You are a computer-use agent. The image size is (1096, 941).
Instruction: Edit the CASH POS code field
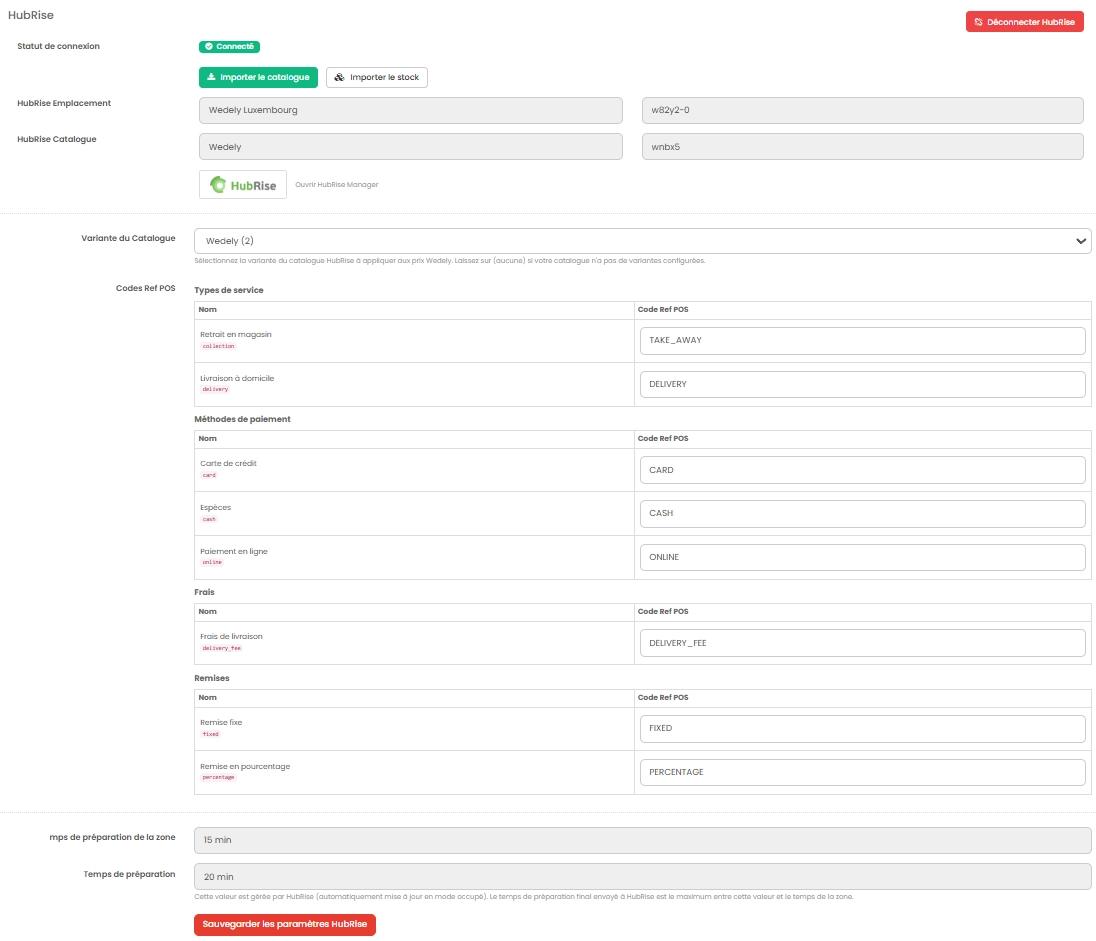click(x=863, y=513)
